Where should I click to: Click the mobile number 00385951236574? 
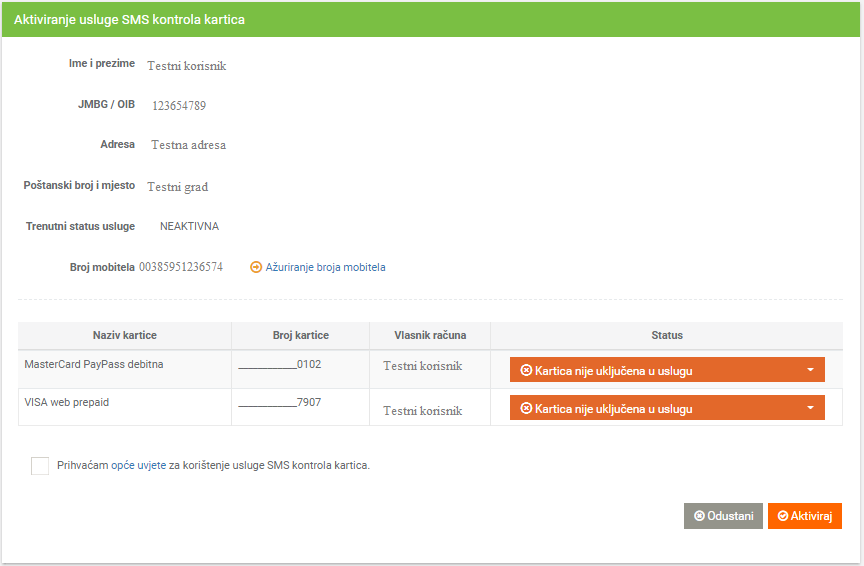(x=181, y=267)
